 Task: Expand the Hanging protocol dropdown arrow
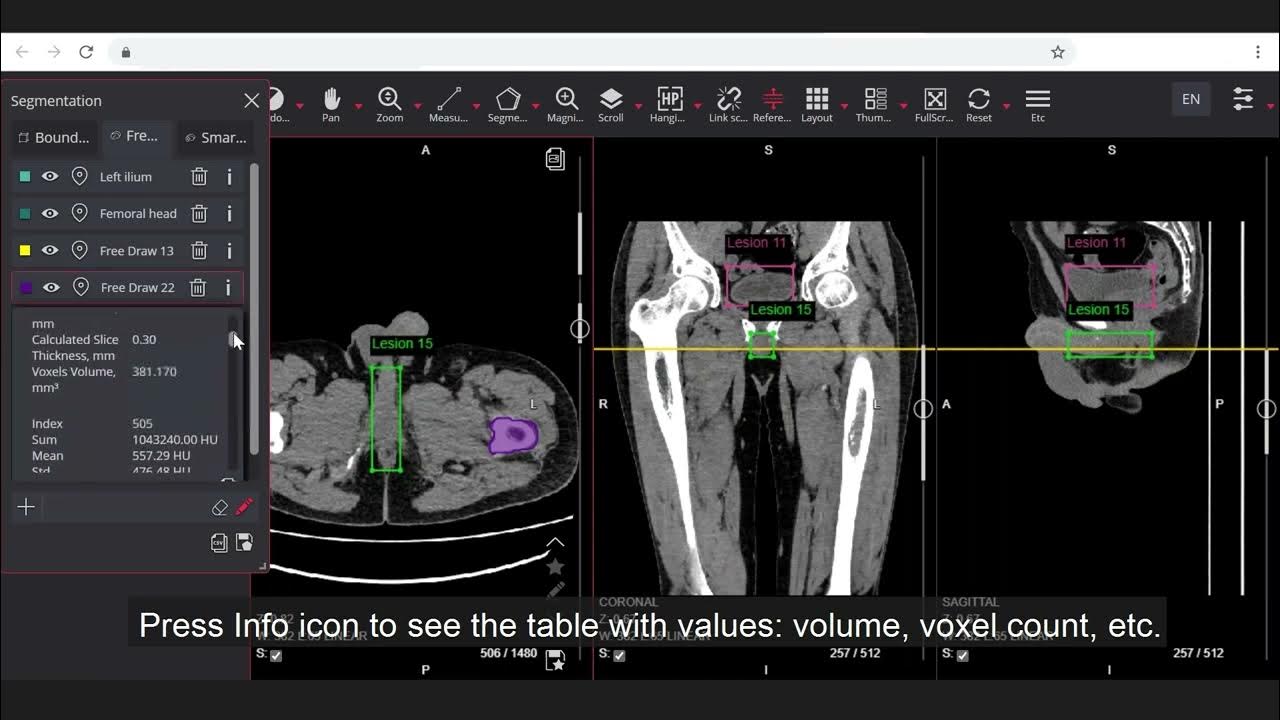[x=697, y=106]
